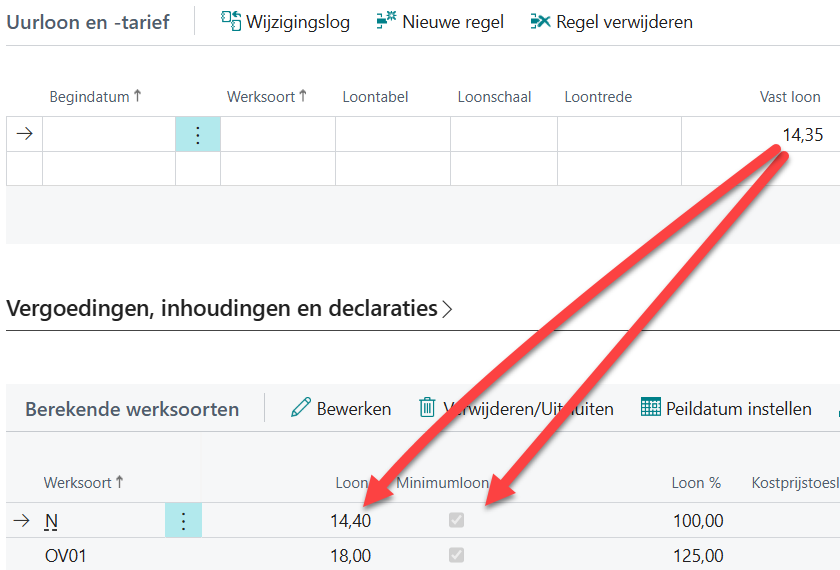Click the Regel verwijderen icon
The height and width of the screenshot is (570, 840).
540,21
